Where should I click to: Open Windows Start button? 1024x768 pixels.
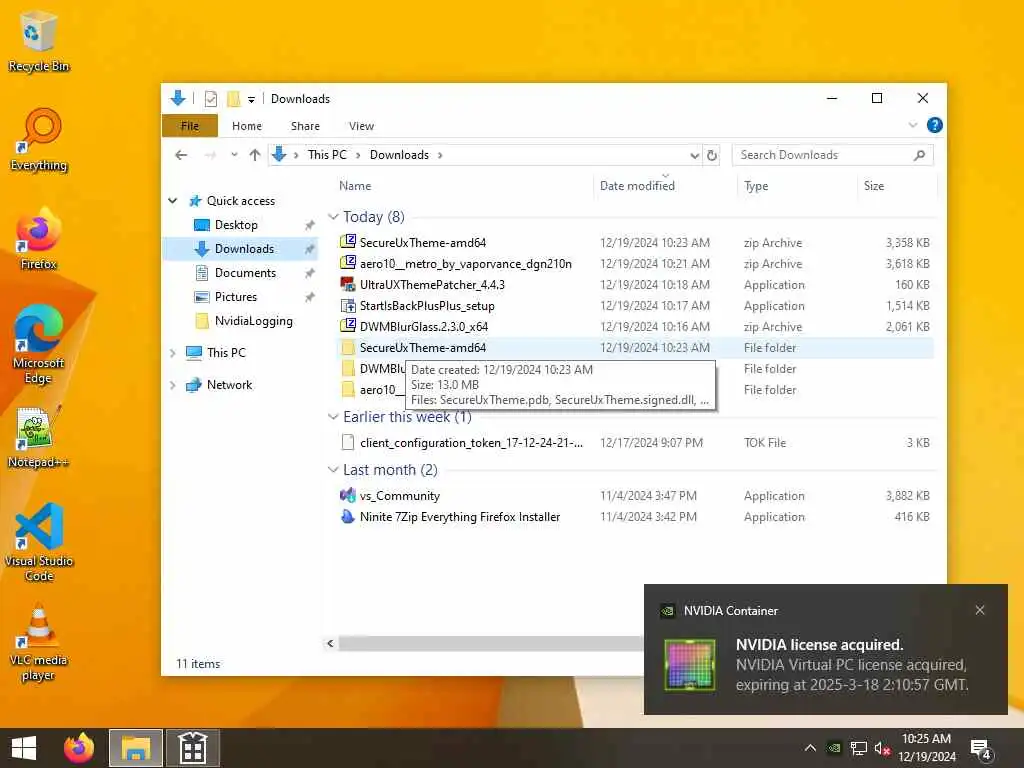point(24,748)
